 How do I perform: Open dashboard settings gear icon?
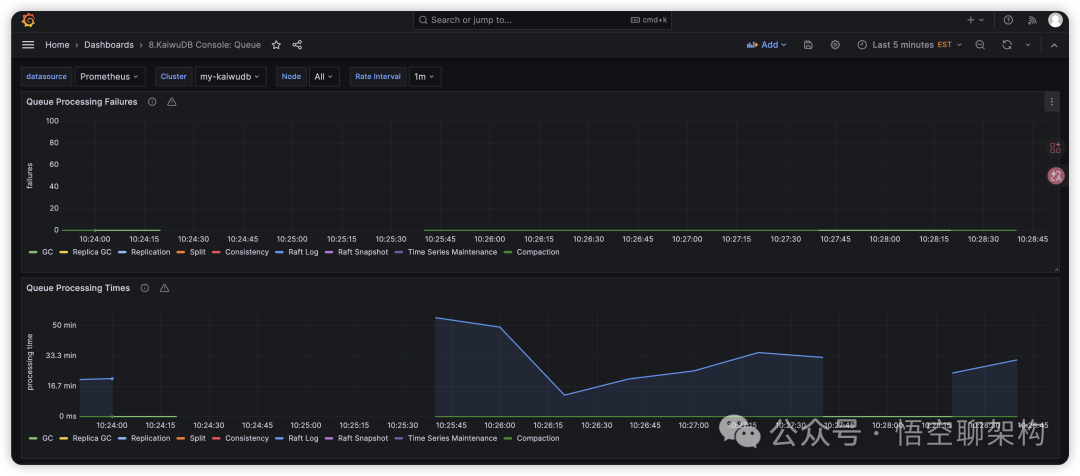pos(835,45)
